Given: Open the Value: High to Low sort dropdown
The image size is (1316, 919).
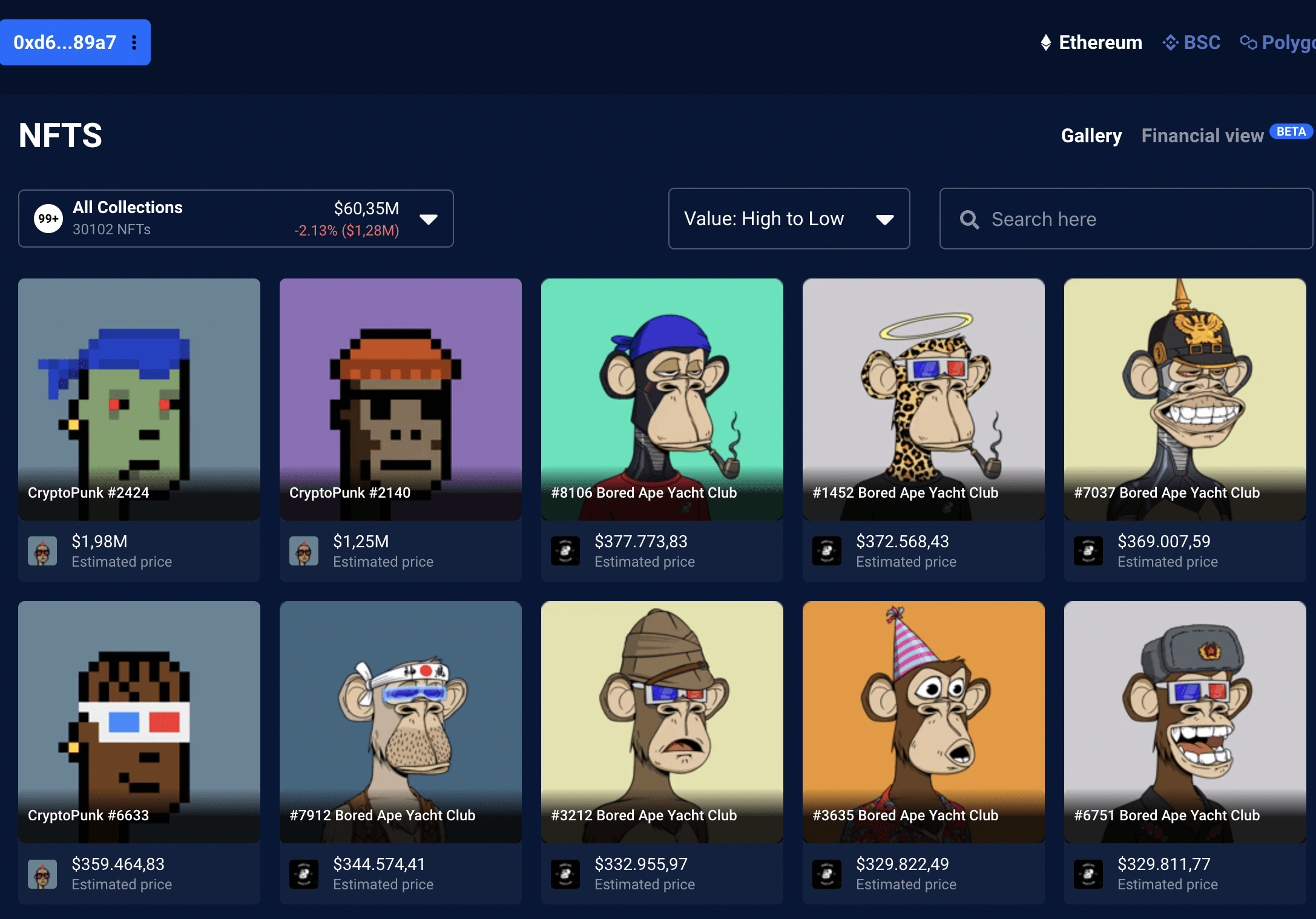Looking at the screenshot, I should (788, 219).
